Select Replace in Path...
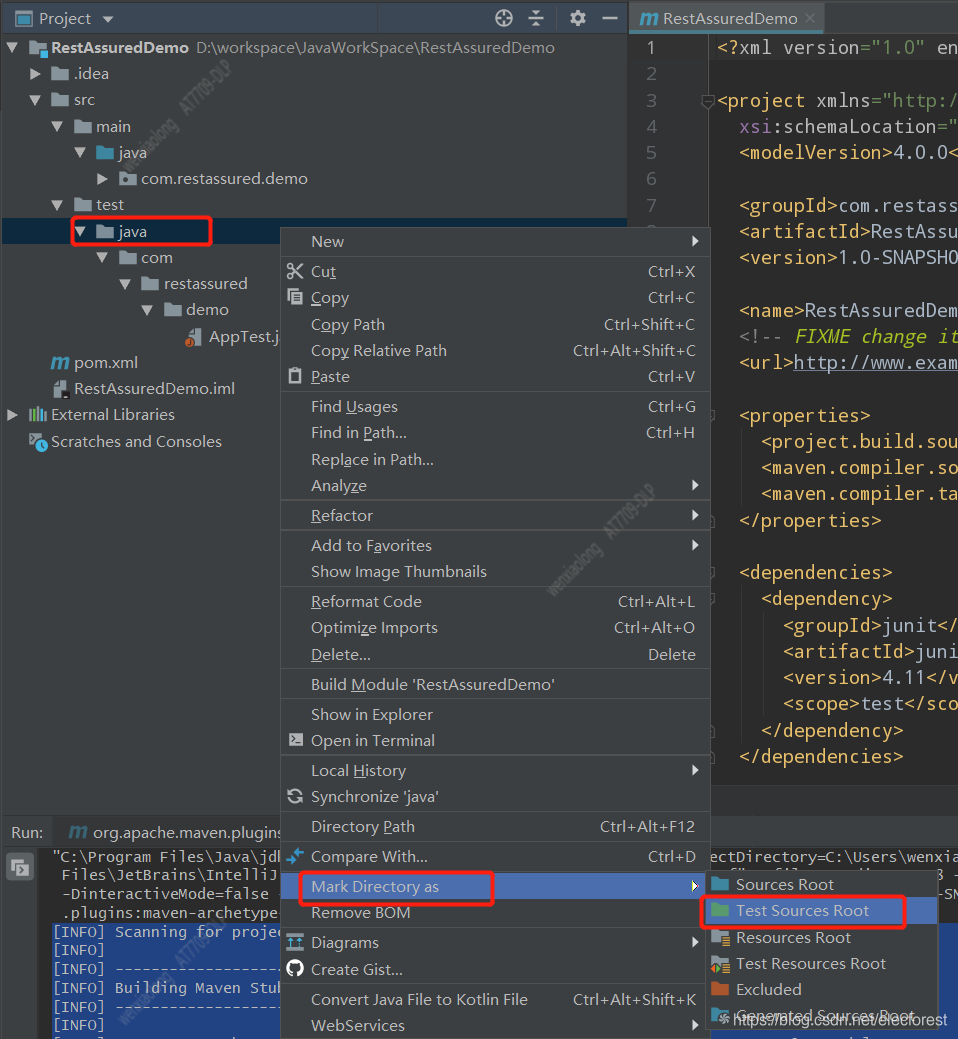Viewport: 958px width, 1039px height. coord(496,459)
